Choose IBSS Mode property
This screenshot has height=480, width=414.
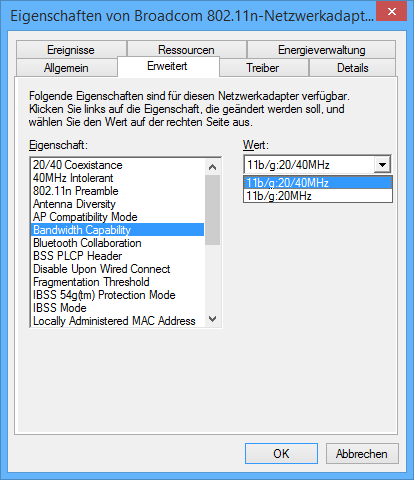pyautogui.click(x=117, y=308)
